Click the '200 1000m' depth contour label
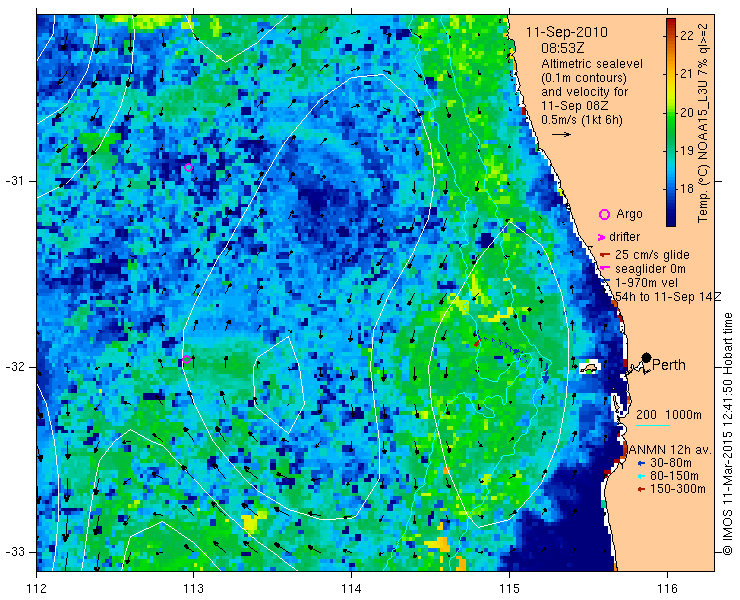740x600 pixels. [669, 415]
